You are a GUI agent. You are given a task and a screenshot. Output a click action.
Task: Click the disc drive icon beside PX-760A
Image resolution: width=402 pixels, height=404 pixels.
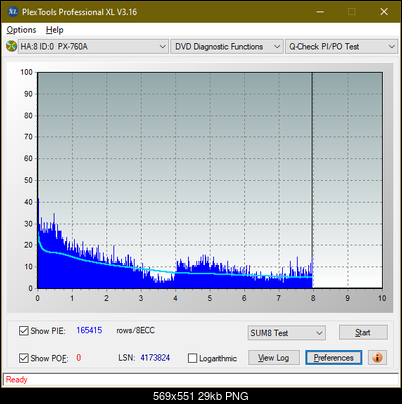[x=12, y=46]
